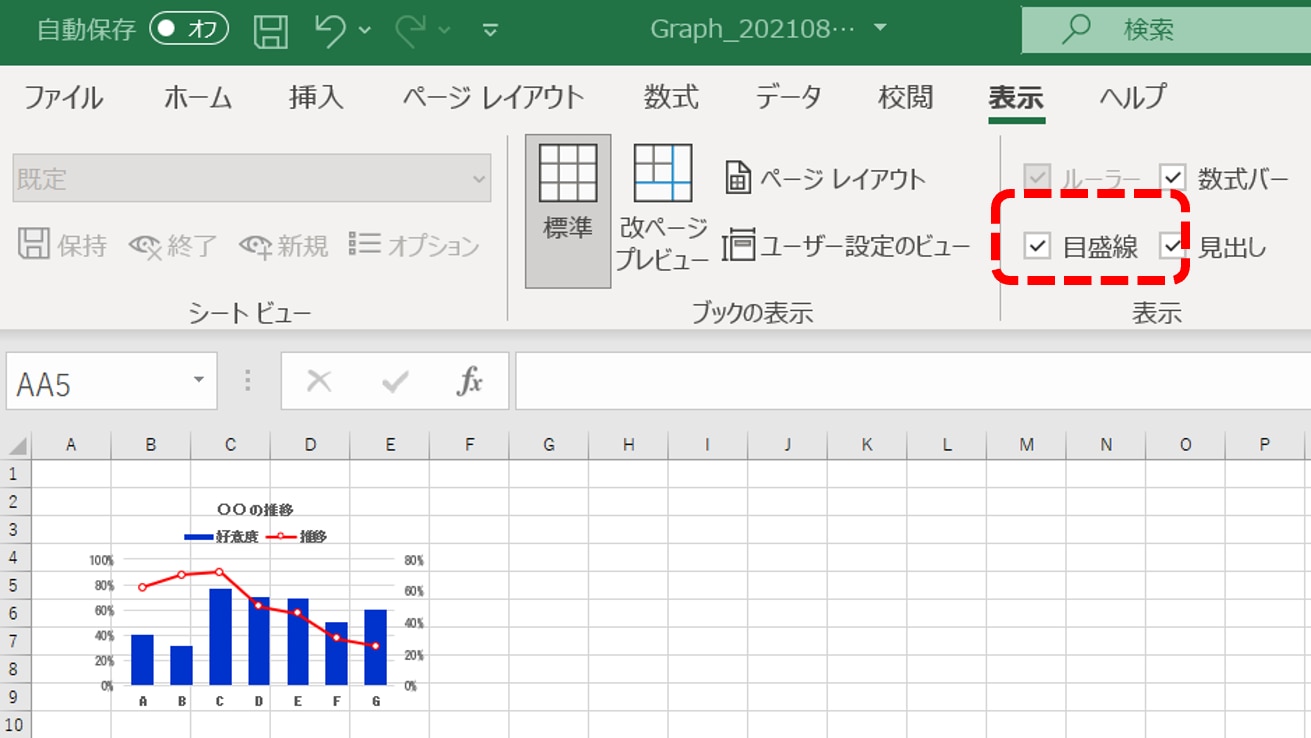Click the 検索 search box
Screen dimensions: 1311x738
[x=1166, y=29]
